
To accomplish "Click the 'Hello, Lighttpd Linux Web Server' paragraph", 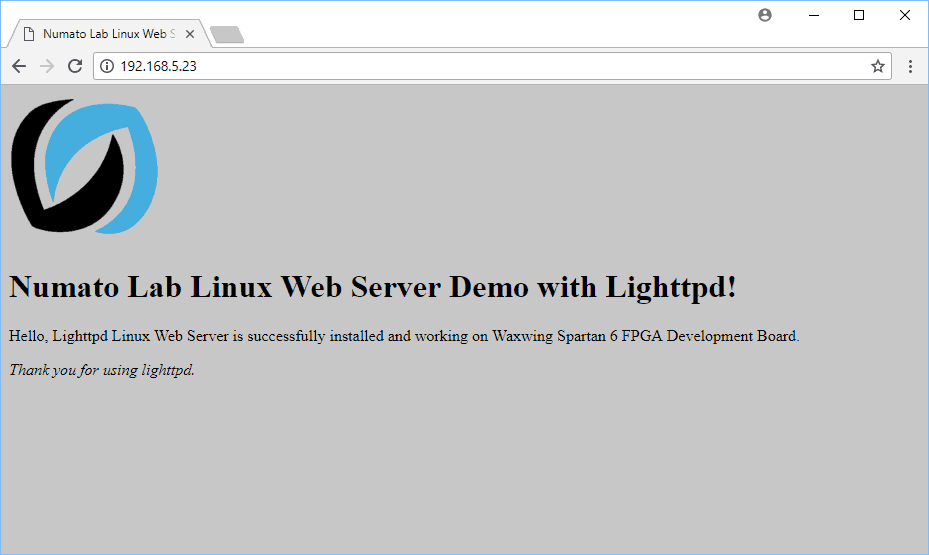I will pos(403,336).
